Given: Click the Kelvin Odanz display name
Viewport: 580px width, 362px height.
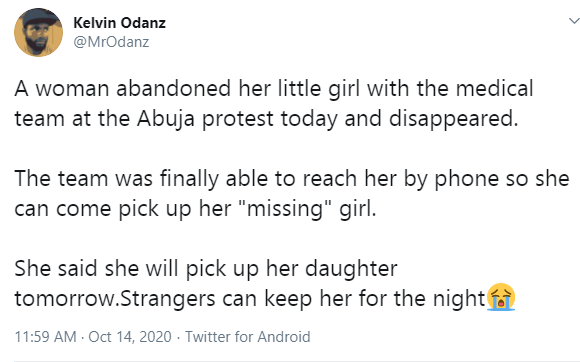Looking at the screenshot, I should (x=119, y=23).
